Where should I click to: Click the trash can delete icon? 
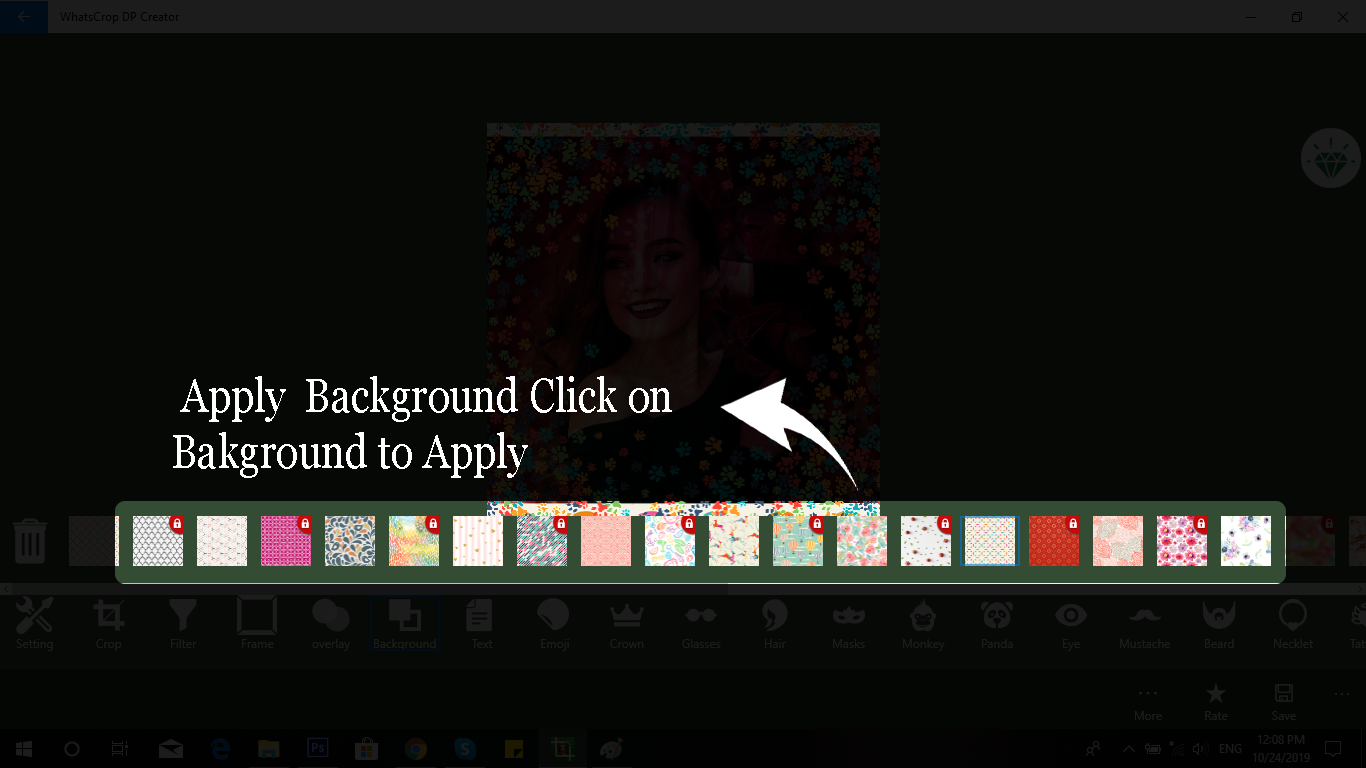point(30,541)
